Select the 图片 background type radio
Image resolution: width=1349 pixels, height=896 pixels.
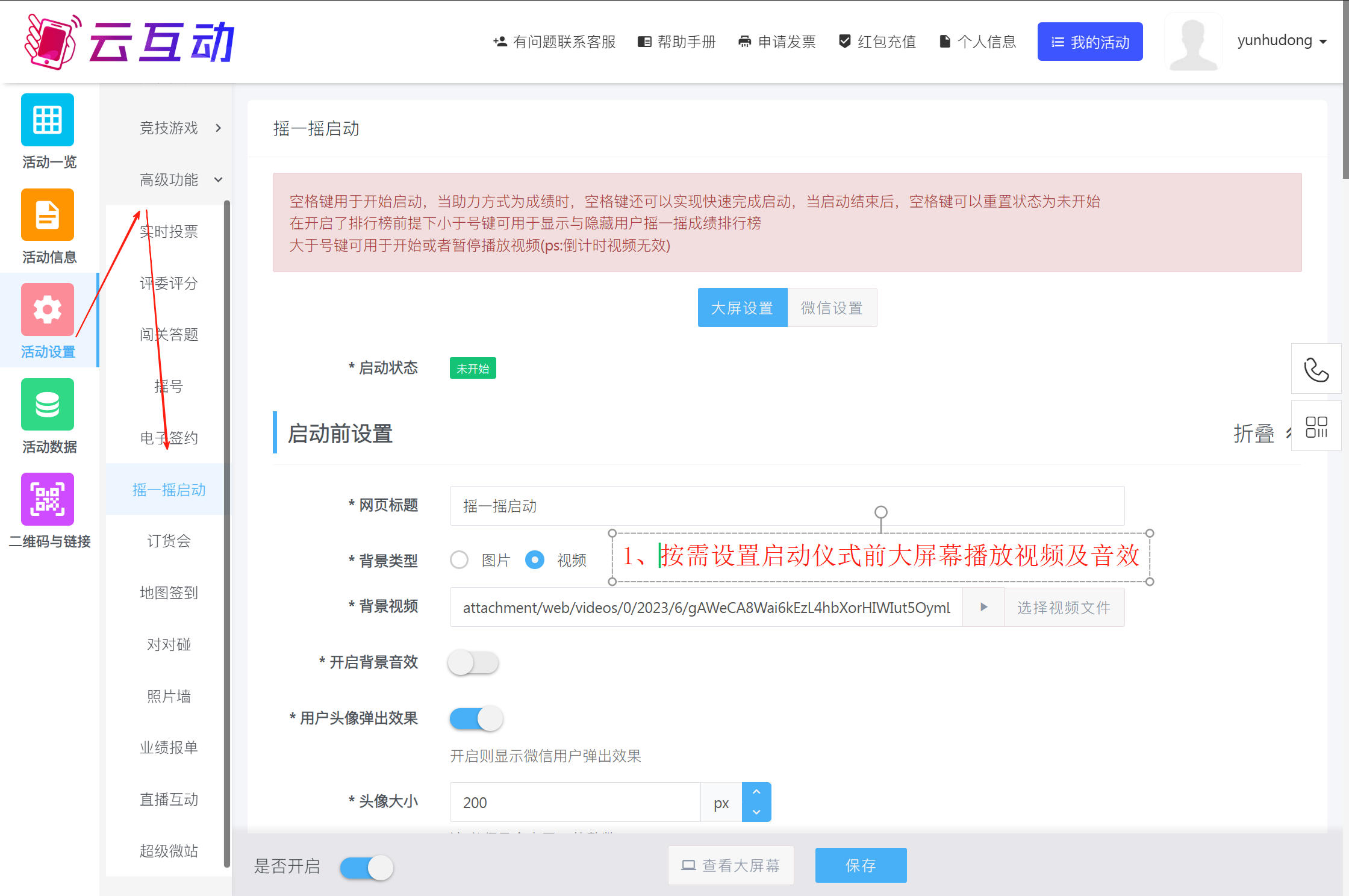[460, 560]
